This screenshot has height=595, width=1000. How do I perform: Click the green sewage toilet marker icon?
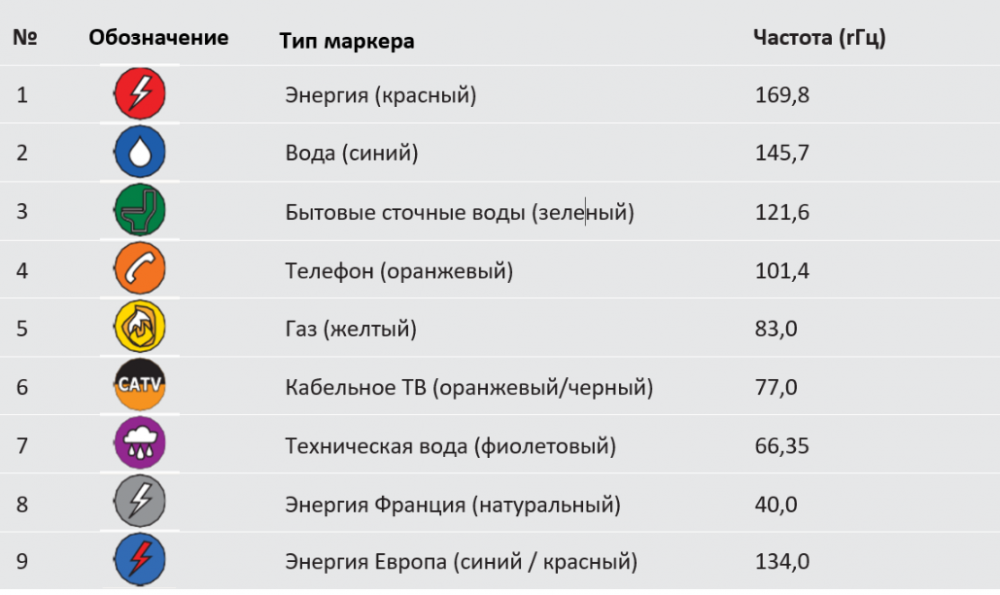tap(140, 210)
